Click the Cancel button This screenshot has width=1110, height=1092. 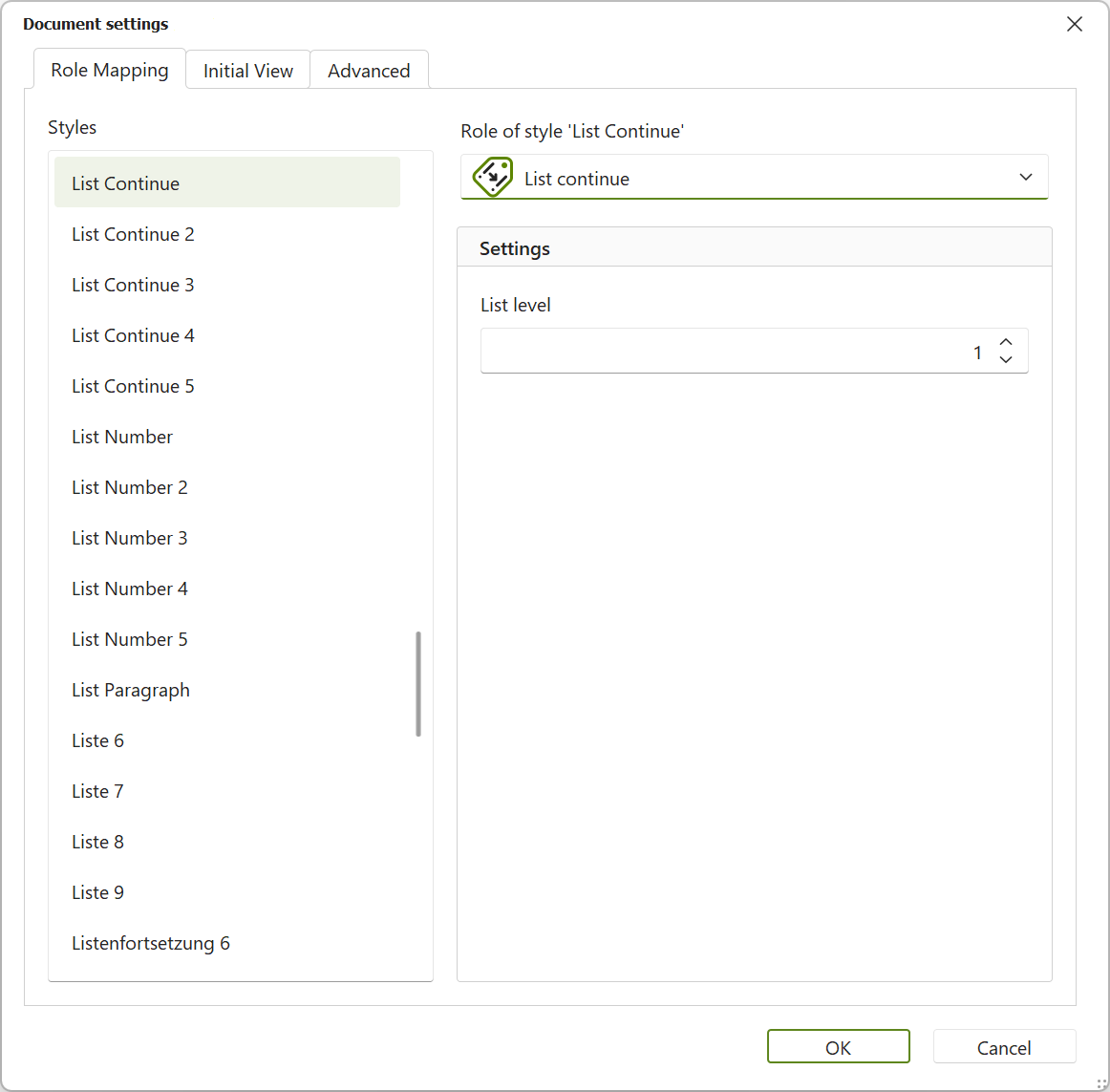(x=1004, y=1047)
